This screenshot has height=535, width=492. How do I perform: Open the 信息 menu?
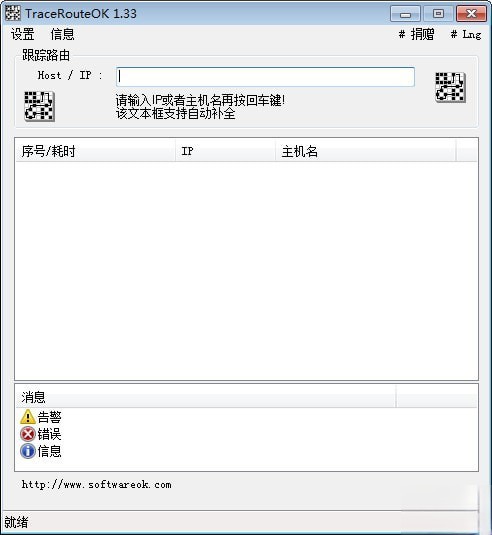(62, 34)
